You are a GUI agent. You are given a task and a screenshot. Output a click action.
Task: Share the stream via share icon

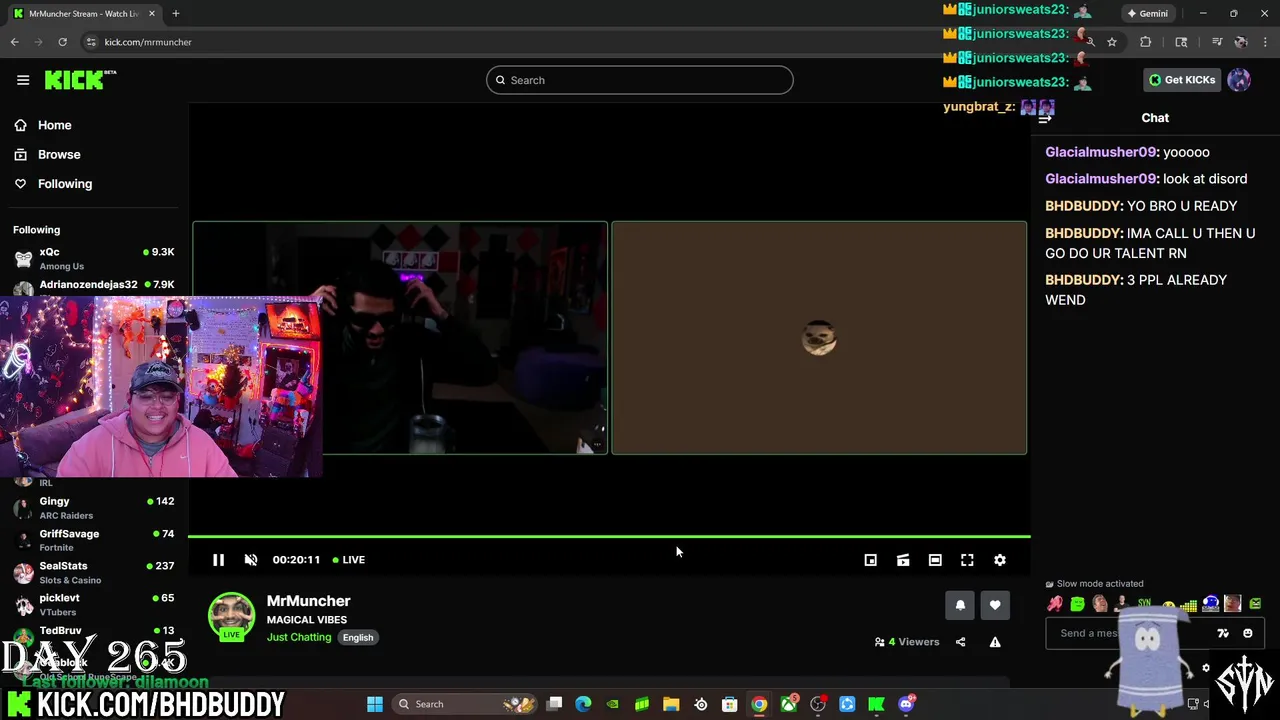click(x=960, y=642)
